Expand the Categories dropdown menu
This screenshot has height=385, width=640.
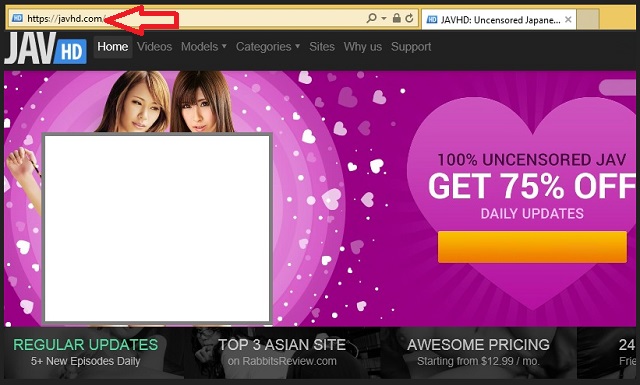(x=268, y=47)
